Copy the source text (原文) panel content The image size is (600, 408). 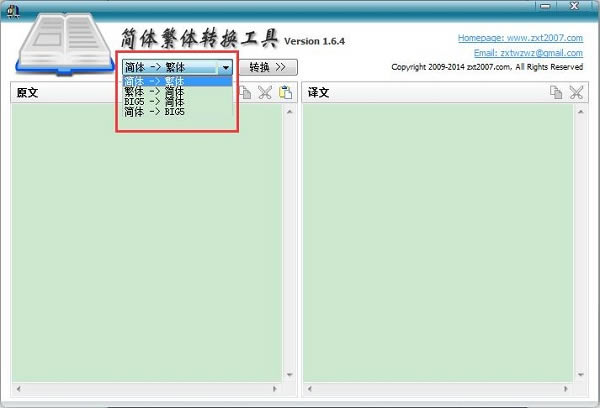246,93
